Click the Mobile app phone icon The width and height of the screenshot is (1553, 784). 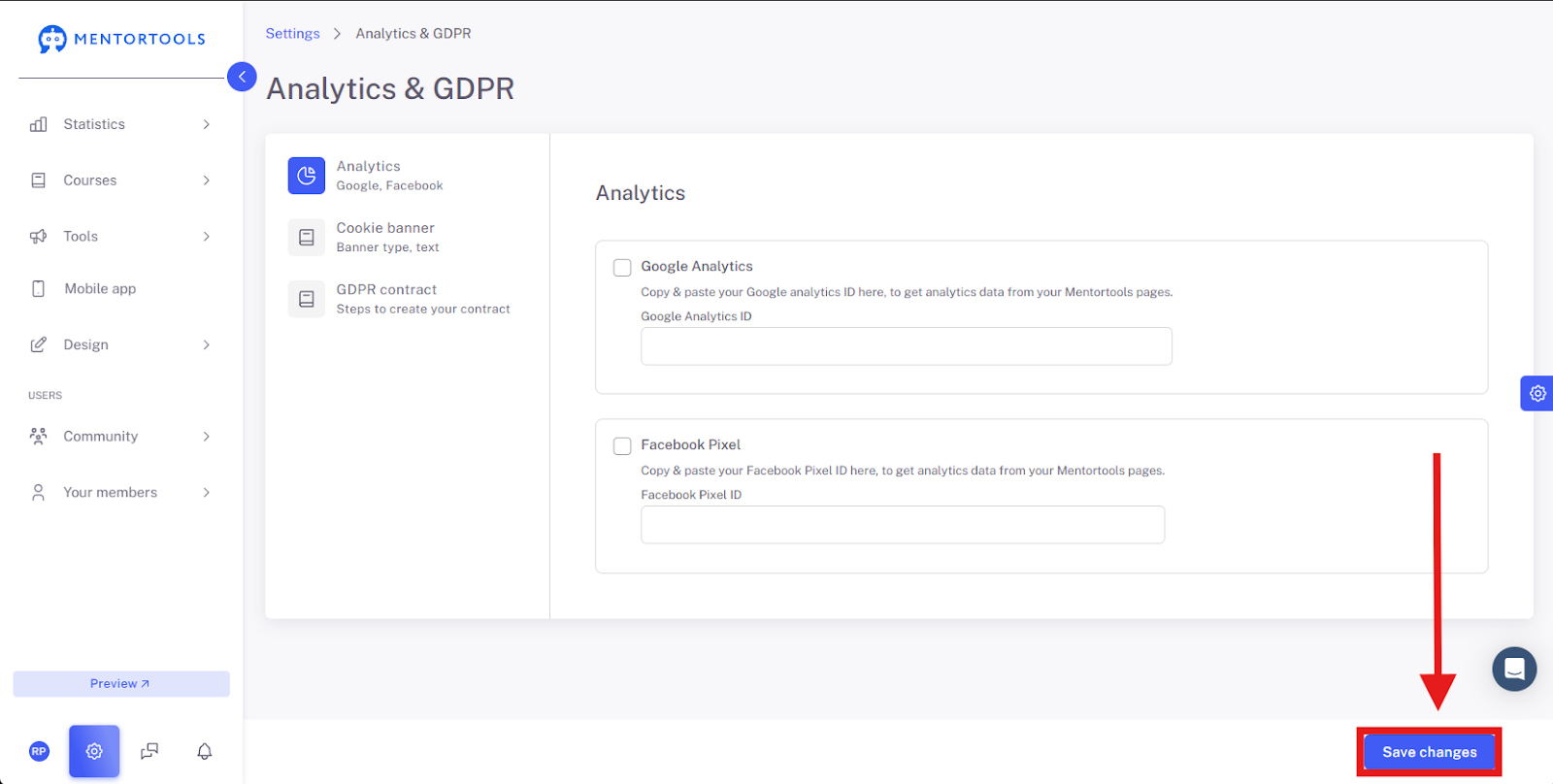[39, 289]
